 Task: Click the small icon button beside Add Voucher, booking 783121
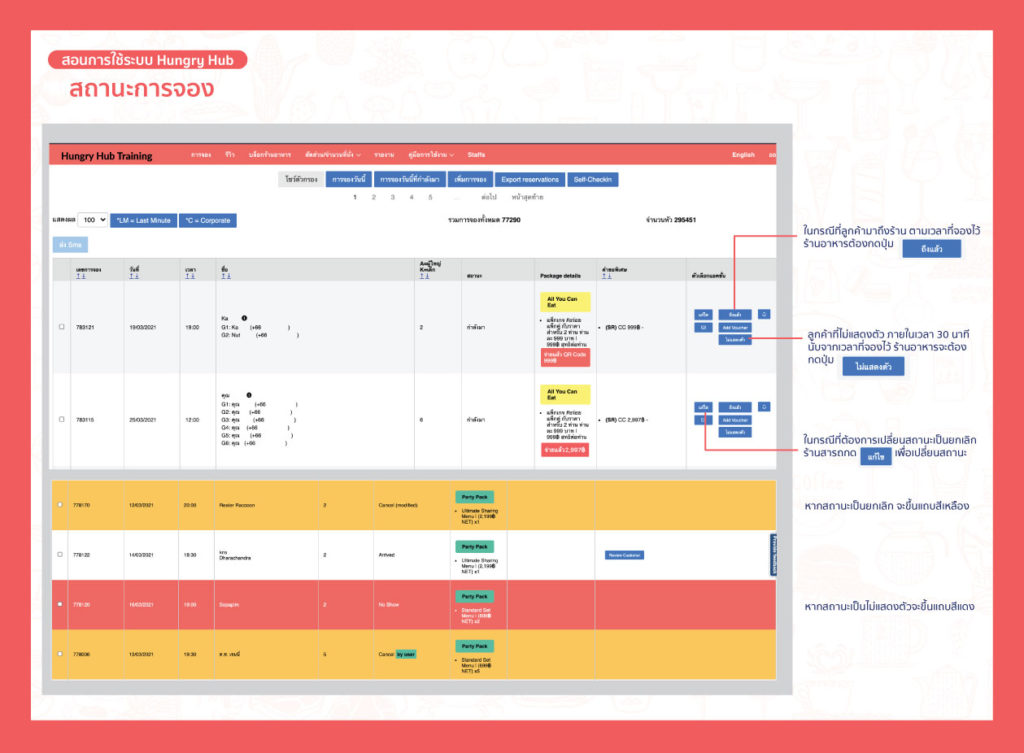(x=703, y=327)
